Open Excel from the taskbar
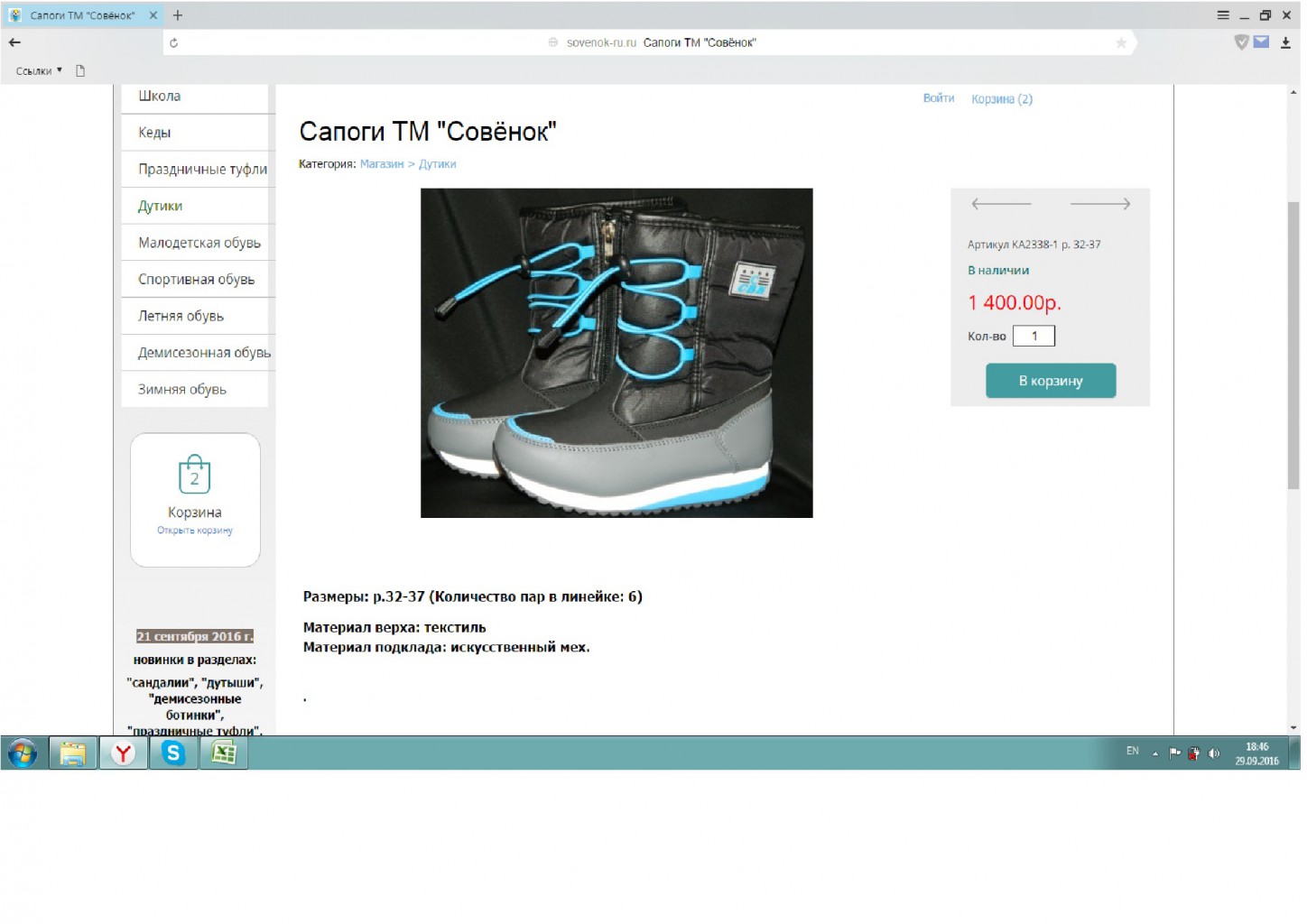 tap(224, 753)
